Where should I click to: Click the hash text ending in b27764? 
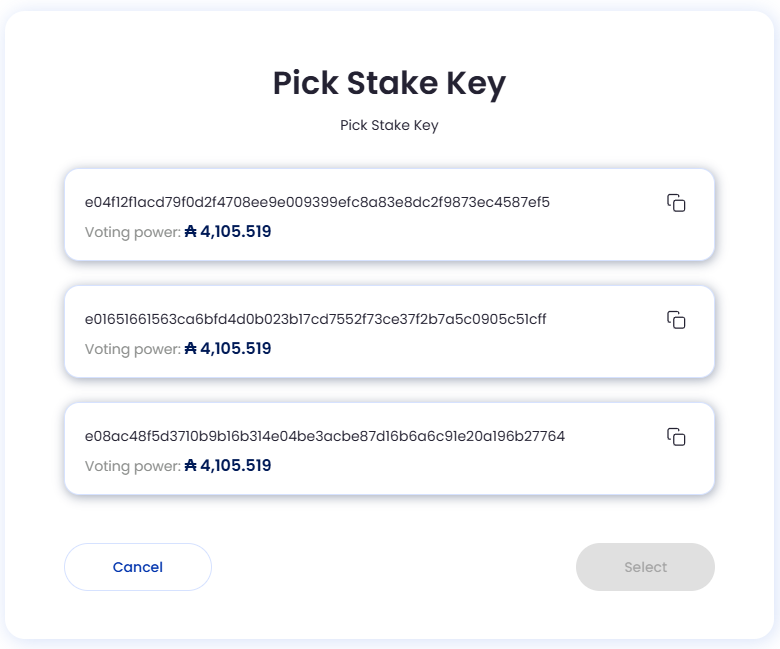(325, 436)
